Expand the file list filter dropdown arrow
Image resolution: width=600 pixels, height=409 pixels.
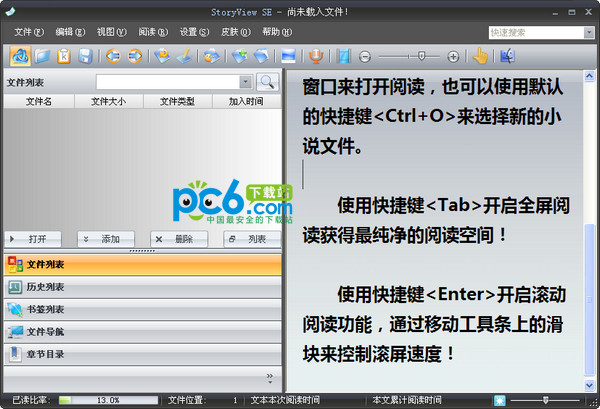tap(245, 82)
